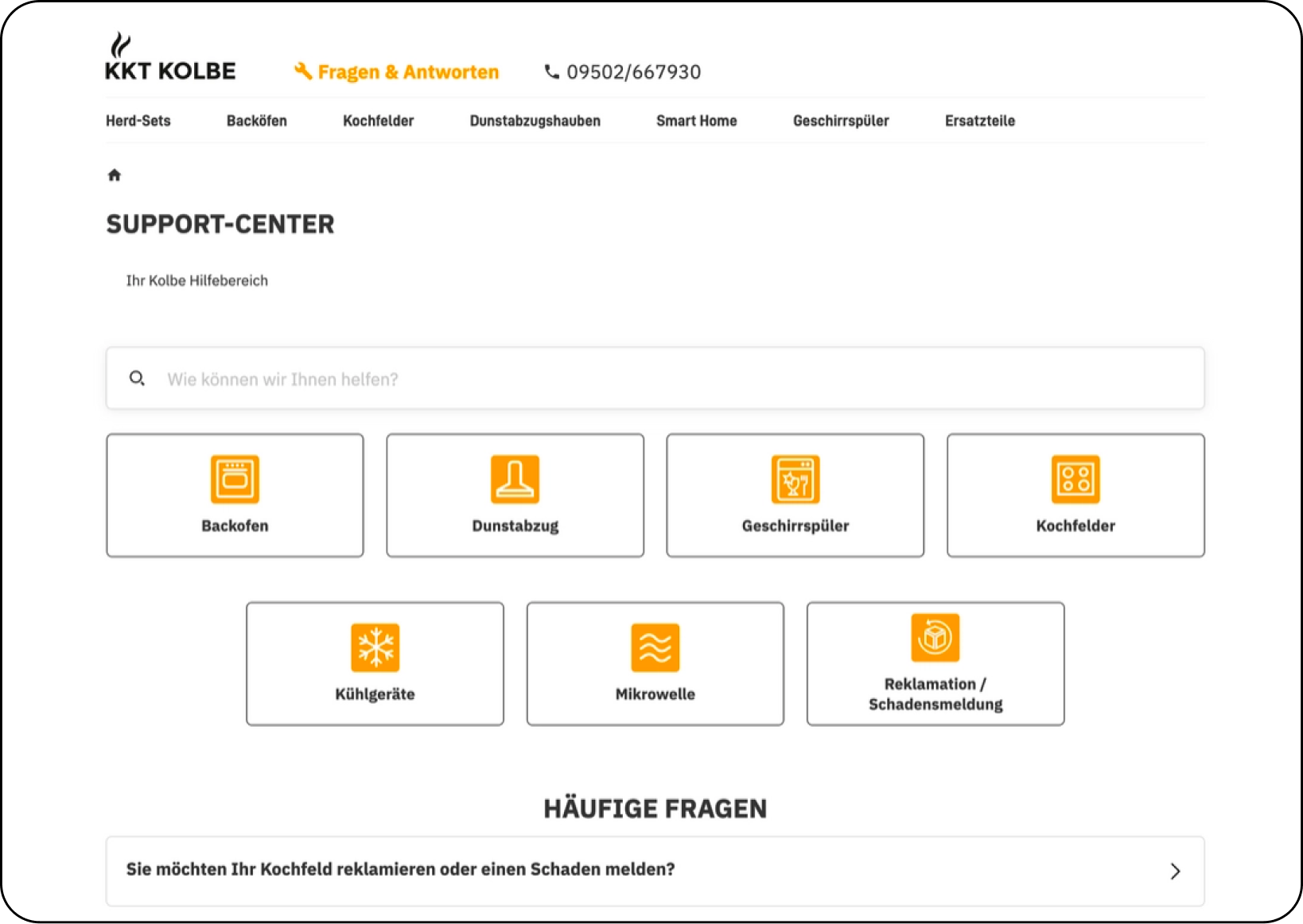
Task: Click the wrench icon beside Fragen & Antworten
Action: (x=303, y=72)
